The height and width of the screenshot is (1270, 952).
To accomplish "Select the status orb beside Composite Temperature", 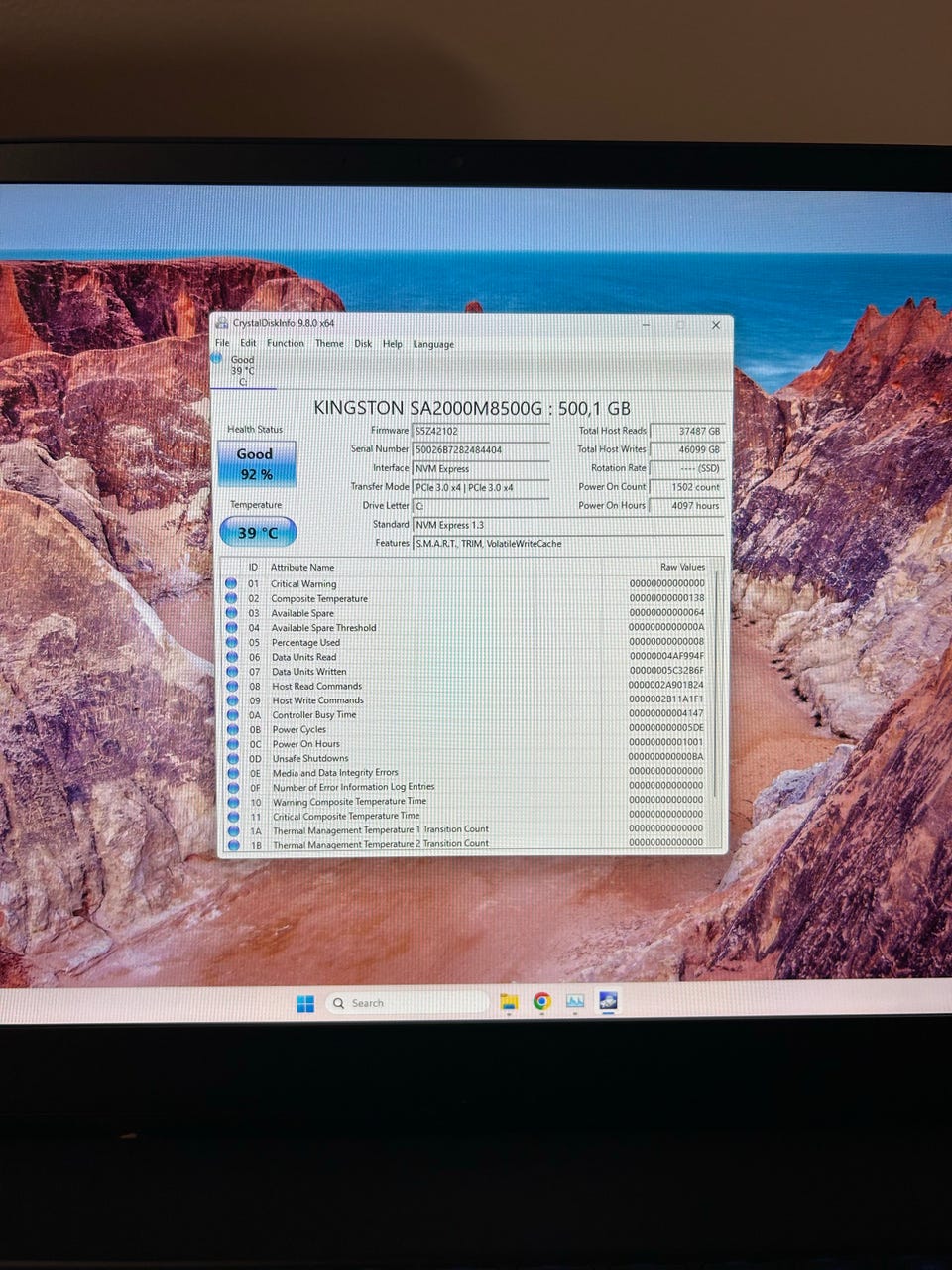I will pos(231,598).
